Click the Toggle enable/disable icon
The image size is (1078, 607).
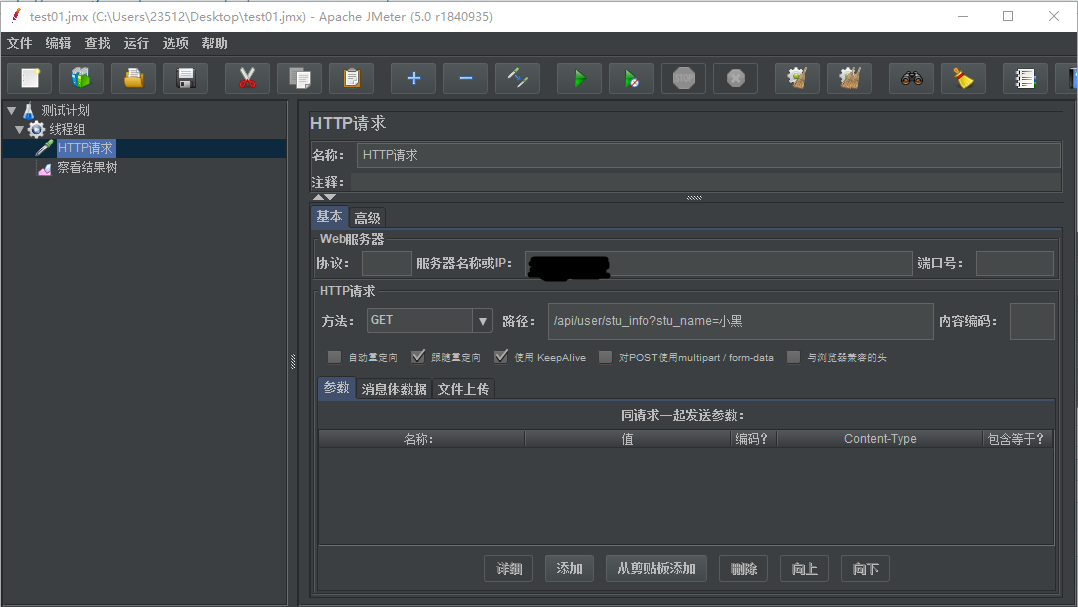[517, 78]
